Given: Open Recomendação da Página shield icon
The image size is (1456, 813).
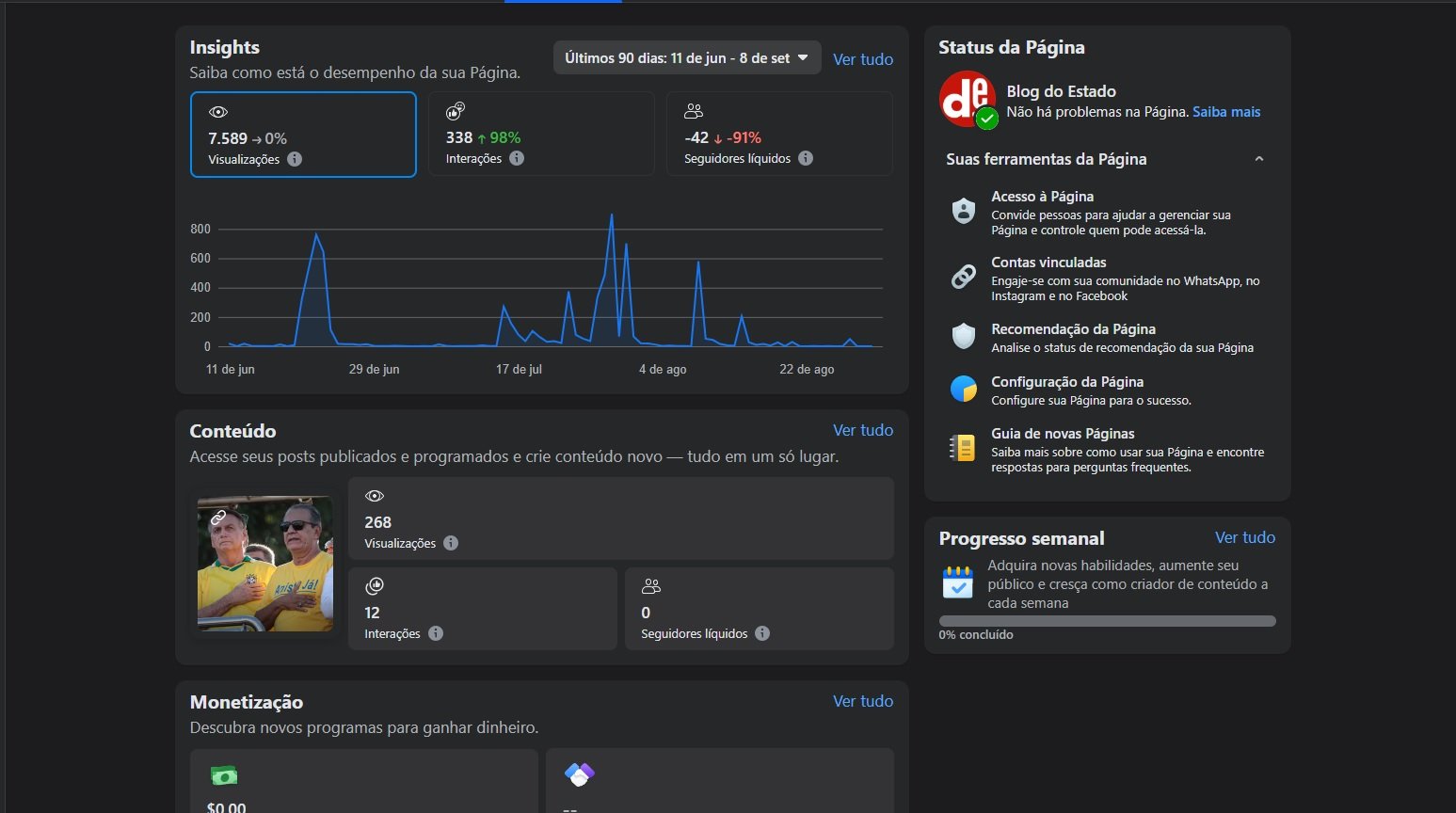Looking at the screenshot, I should pyautogui.click(x=963, y=336).
